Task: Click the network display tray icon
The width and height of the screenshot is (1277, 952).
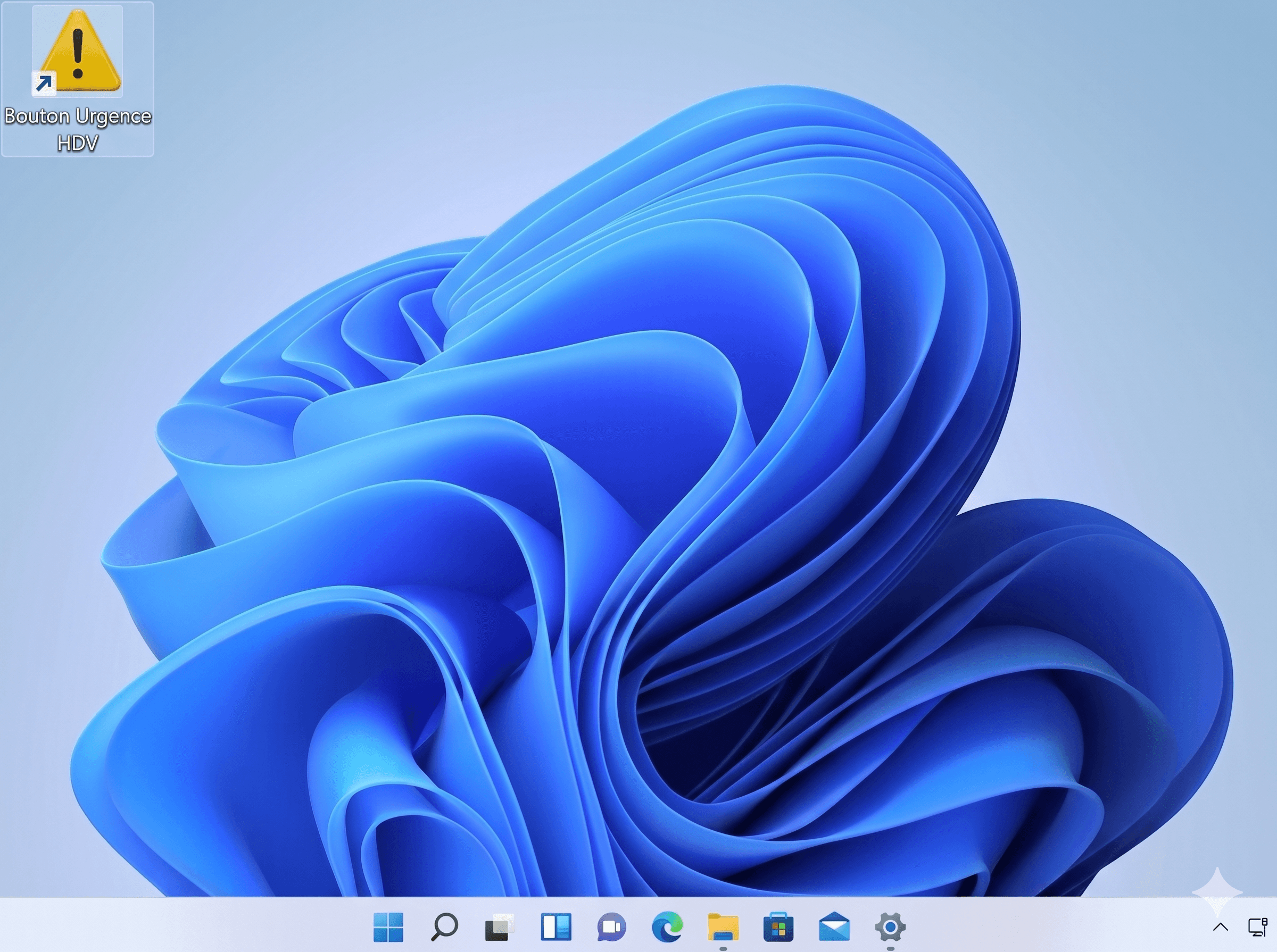Action: pos(1257,927)
